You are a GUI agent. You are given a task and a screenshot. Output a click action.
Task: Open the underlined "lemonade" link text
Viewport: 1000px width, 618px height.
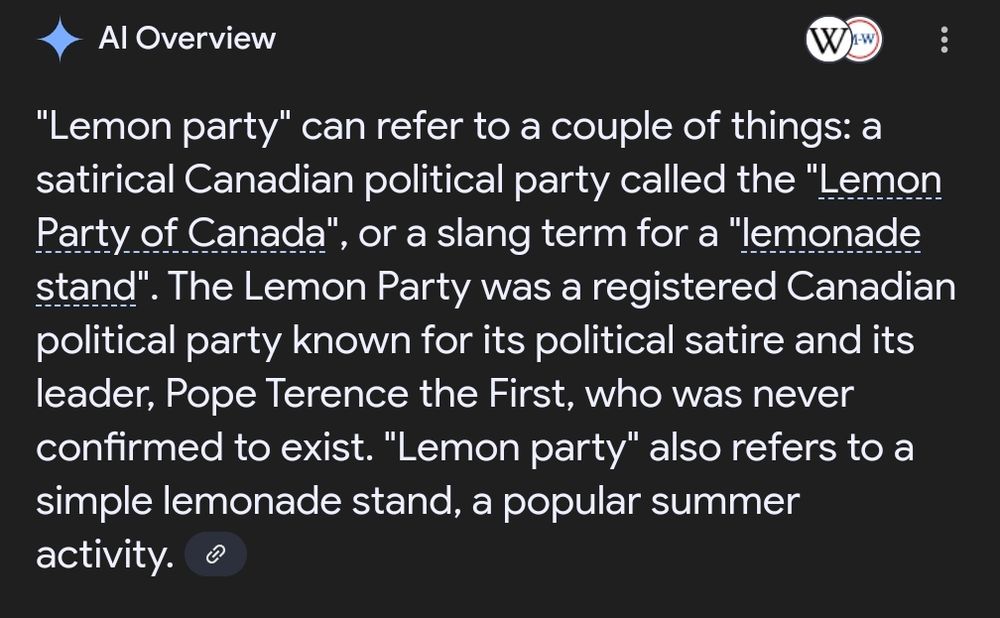831,233
